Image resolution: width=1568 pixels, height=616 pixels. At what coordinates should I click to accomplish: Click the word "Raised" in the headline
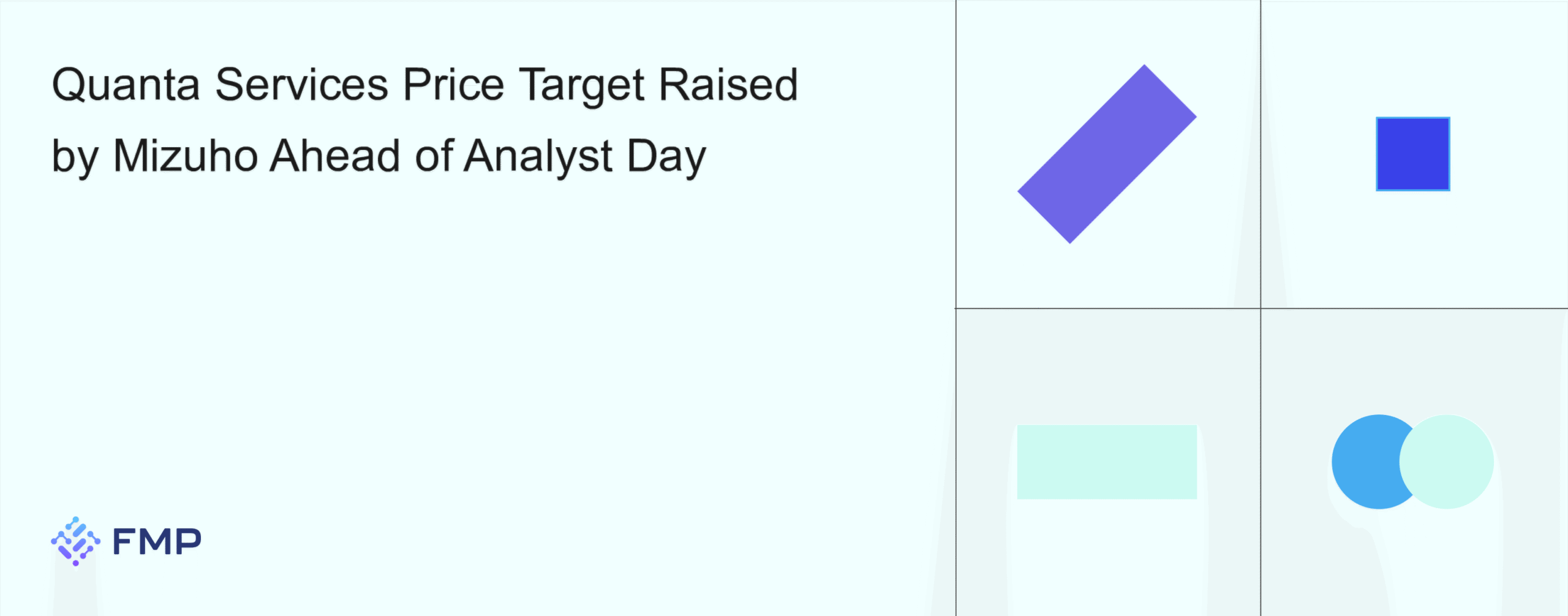pyautogui.click(x=728, y=85)
